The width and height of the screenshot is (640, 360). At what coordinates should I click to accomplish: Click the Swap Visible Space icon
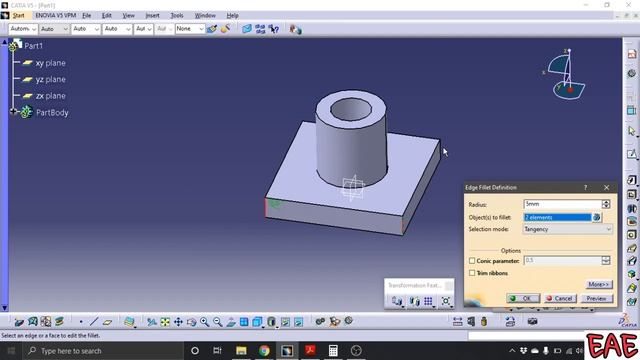(x=298, y=322)
